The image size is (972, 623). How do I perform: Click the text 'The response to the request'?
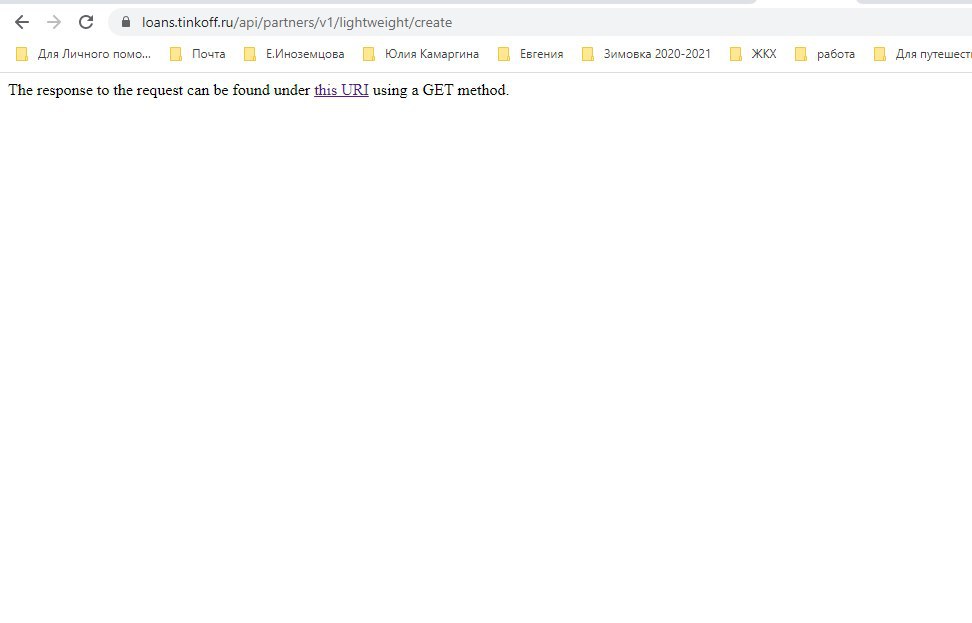[x=96, y=91]
